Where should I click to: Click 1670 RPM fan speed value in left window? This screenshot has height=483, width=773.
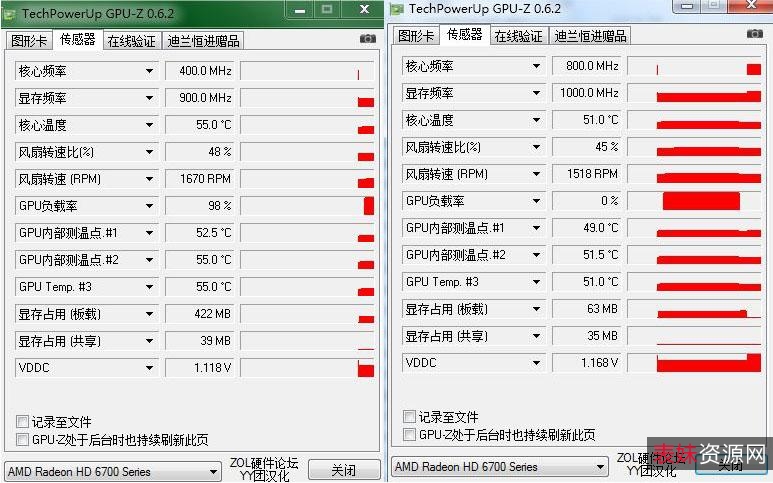201,179
